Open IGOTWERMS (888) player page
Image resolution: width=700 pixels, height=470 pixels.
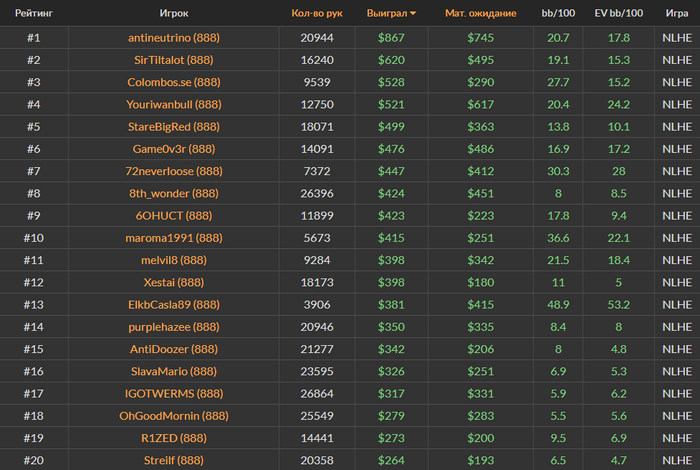(174, 394)
